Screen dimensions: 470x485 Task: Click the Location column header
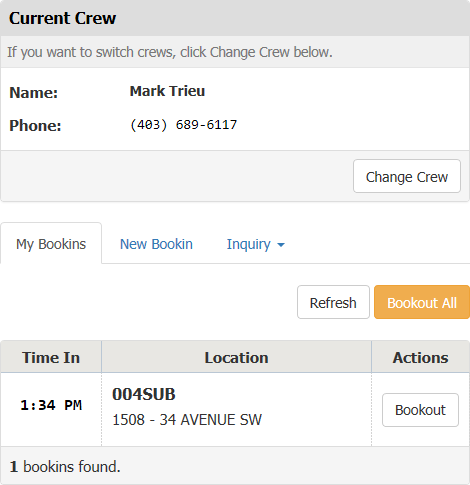(x=236, y=357)
